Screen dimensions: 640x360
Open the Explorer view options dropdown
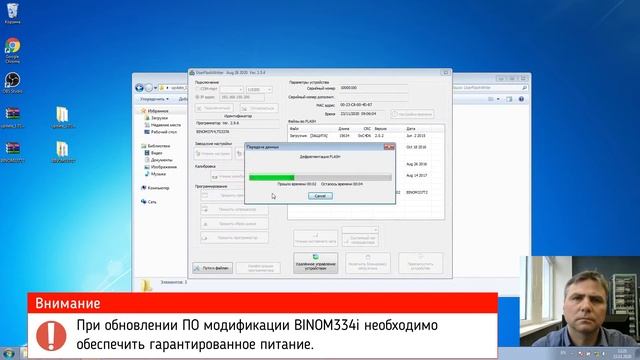[x=498, y=99]
